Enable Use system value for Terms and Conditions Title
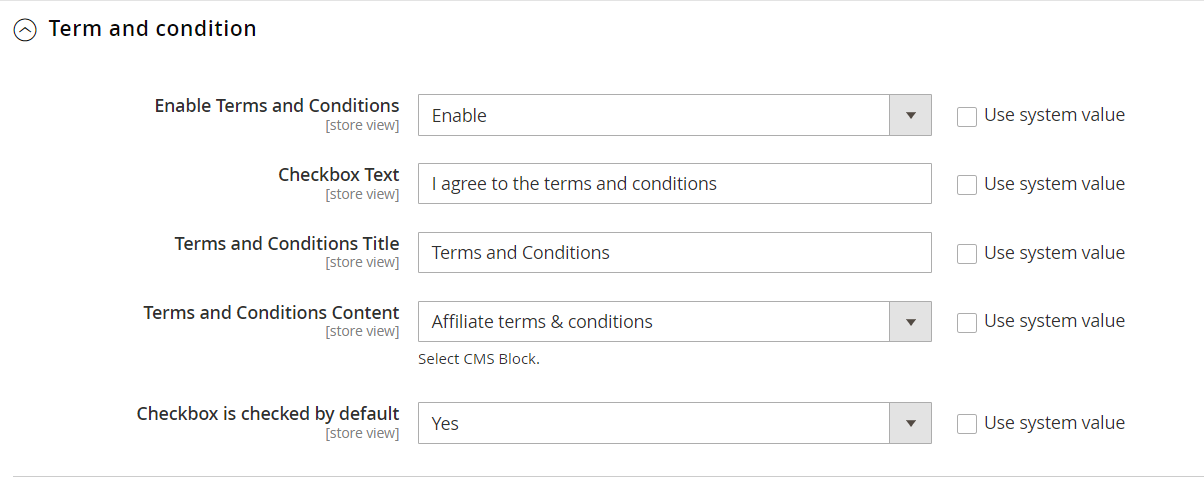 pos(967,254)
